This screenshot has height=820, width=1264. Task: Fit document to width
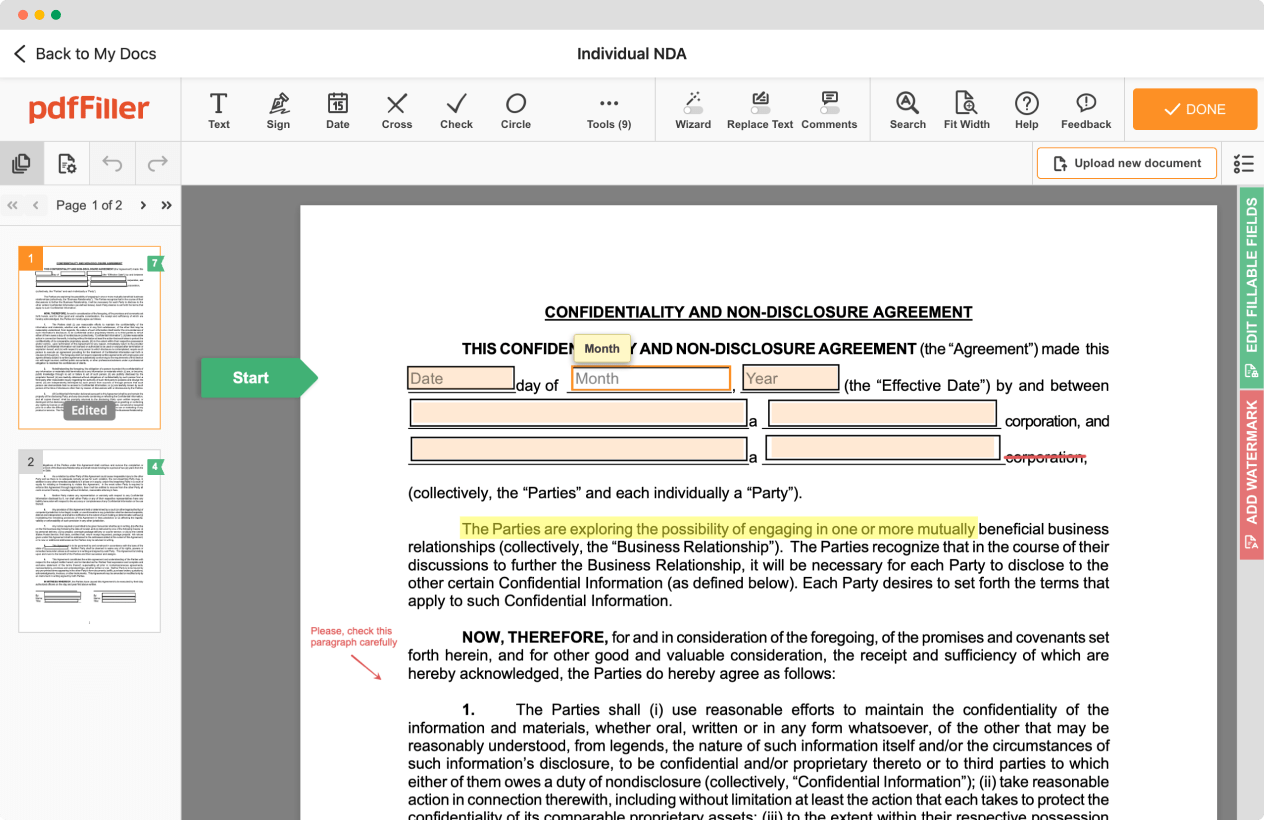coord(966,109)
